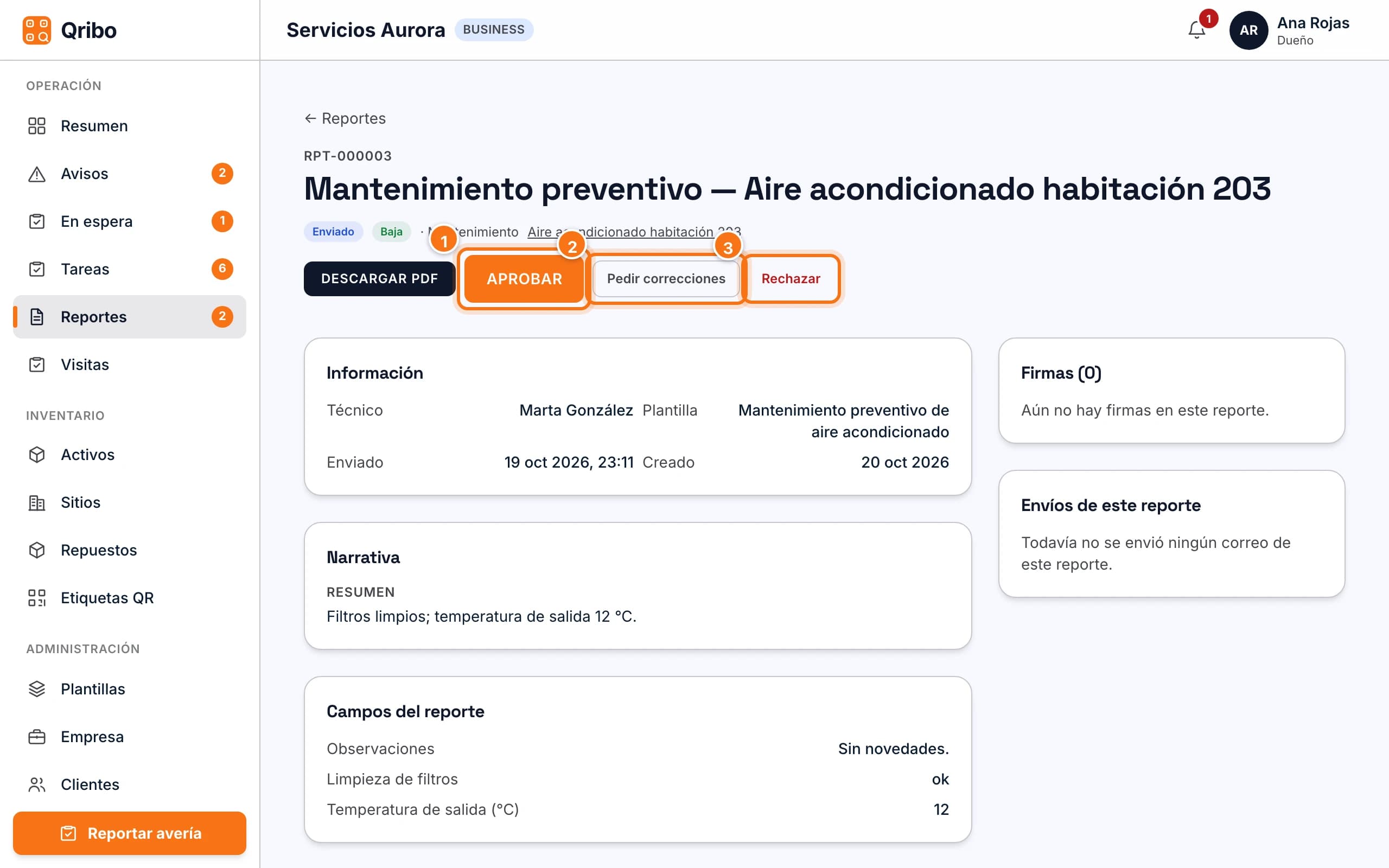Go to Resumen in the sidebar
The width and height of the screenshot is (1389, 868).
pyautogui.click(x=130, y=126)
